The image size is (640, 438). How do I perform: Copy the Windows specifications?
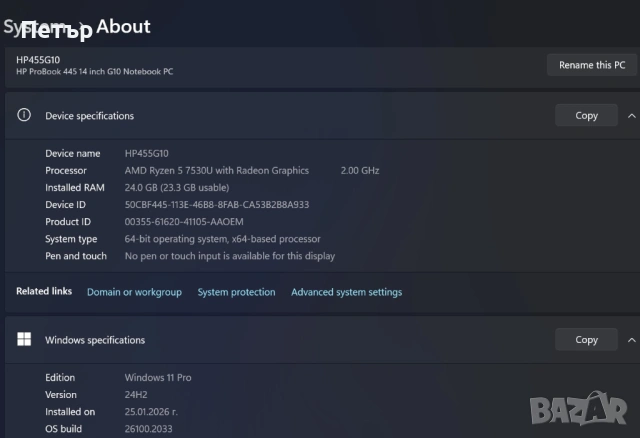[586, 340]
